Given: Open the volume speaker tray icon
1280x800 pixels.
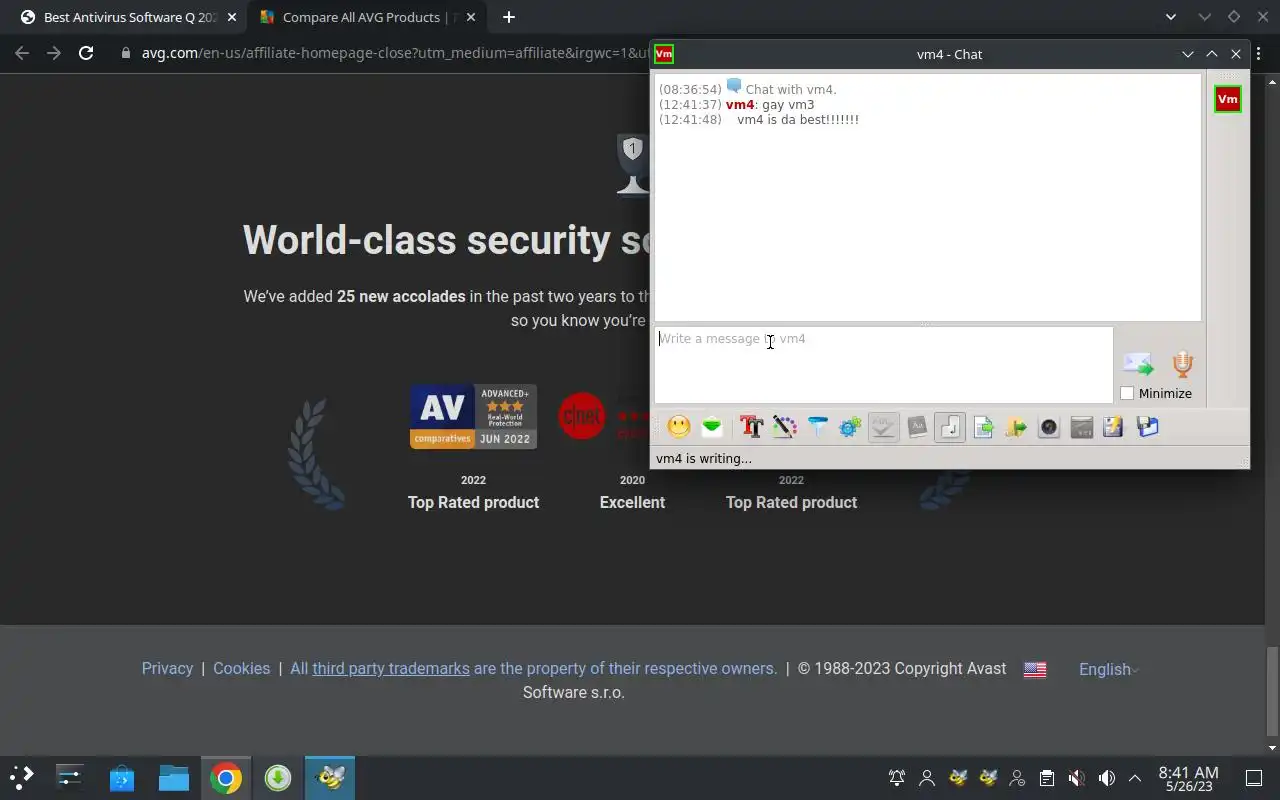Looking at the screenshot, I should point(1106,778).
